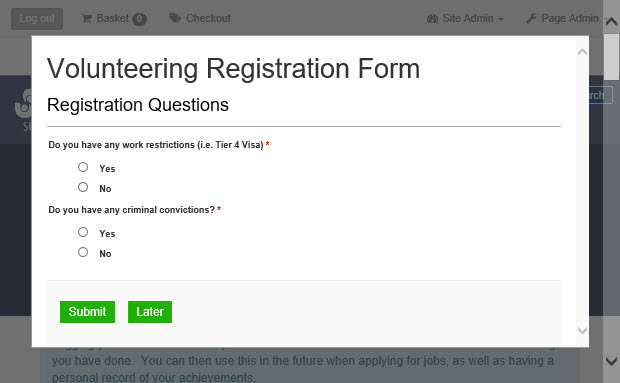The height and width of the screenshot is (383, 620).
Task: Click the modal scroll down chevron
Action: click(582, 330)
